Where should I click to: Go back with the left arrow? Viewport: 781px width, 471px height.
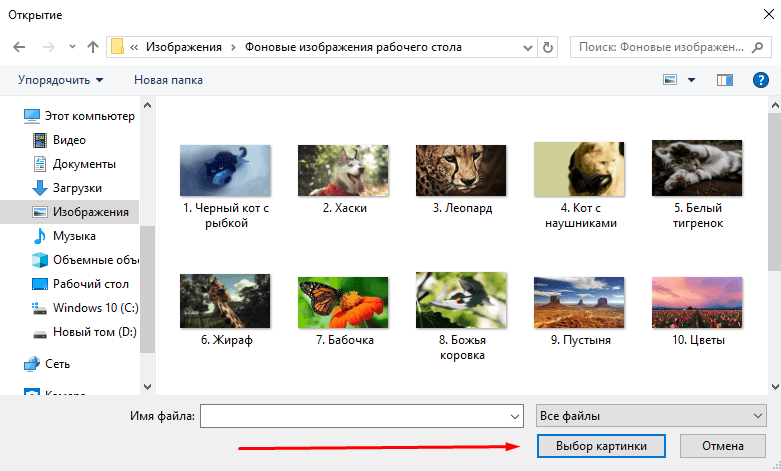[x=19, y=47]
